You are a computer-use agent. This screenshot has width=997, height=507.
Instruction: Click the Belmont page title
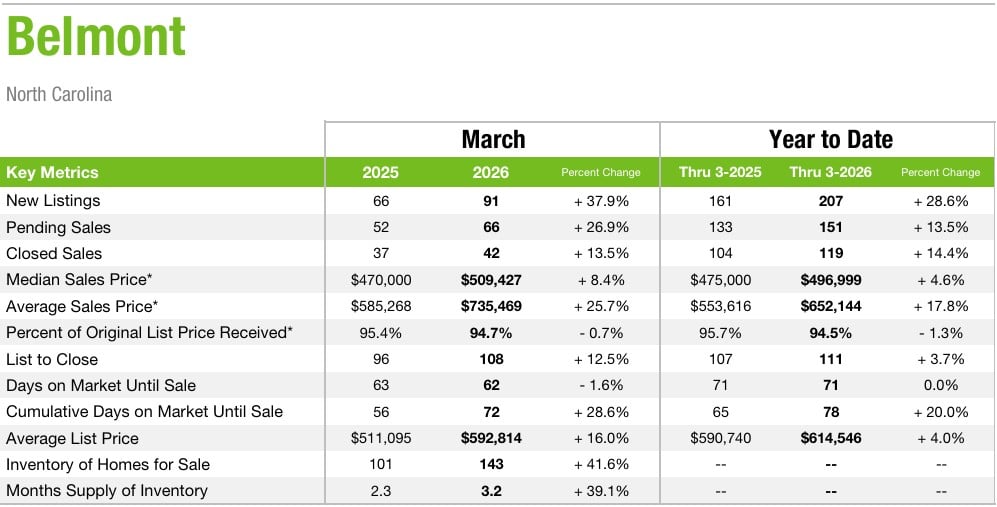coord(97,39)
